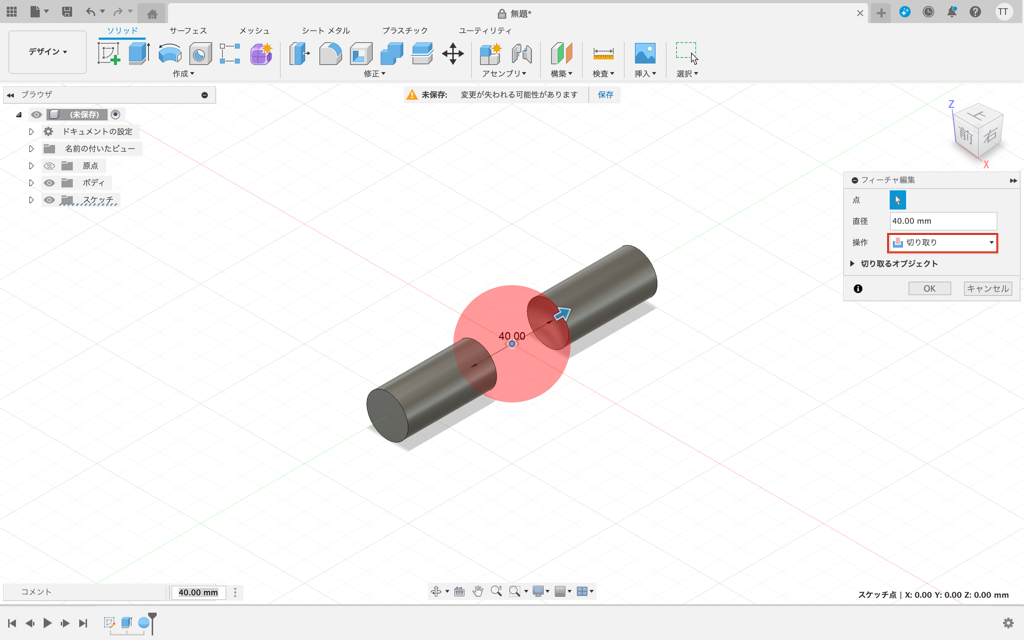Open the デザイン workspace dropdown
Viewport: 1024px width, 640px height.
click(x=48, y=52)
